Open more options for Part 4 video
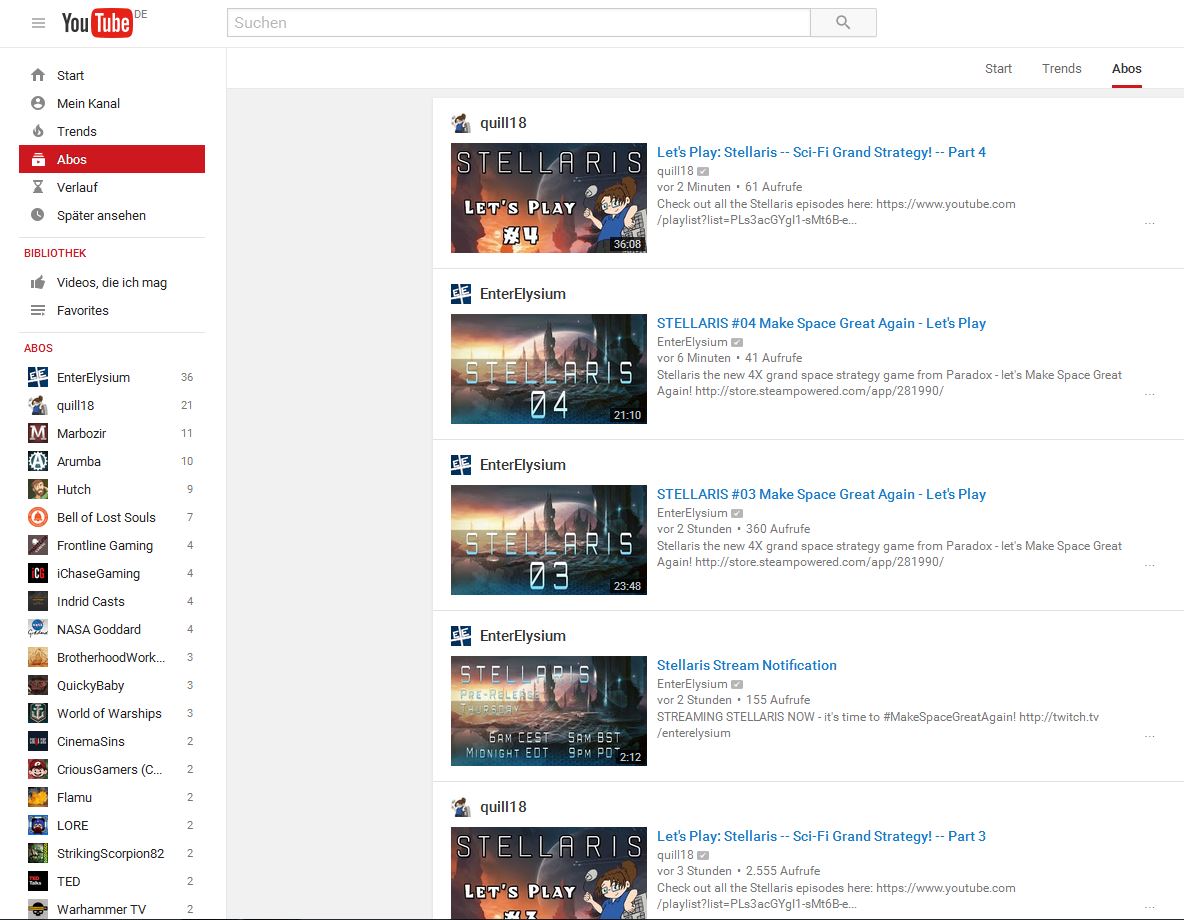Viewport: 1184px width, 920px height. click(1149, 223)
